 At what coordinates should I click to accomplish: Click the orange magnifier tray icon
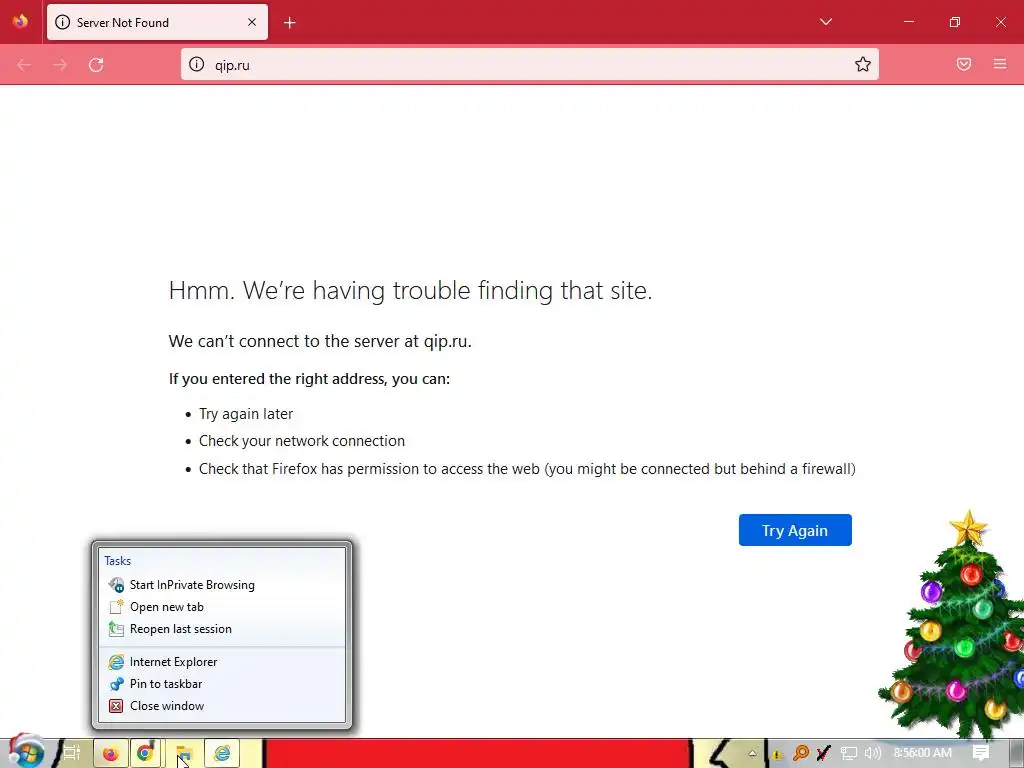[801, 754]
